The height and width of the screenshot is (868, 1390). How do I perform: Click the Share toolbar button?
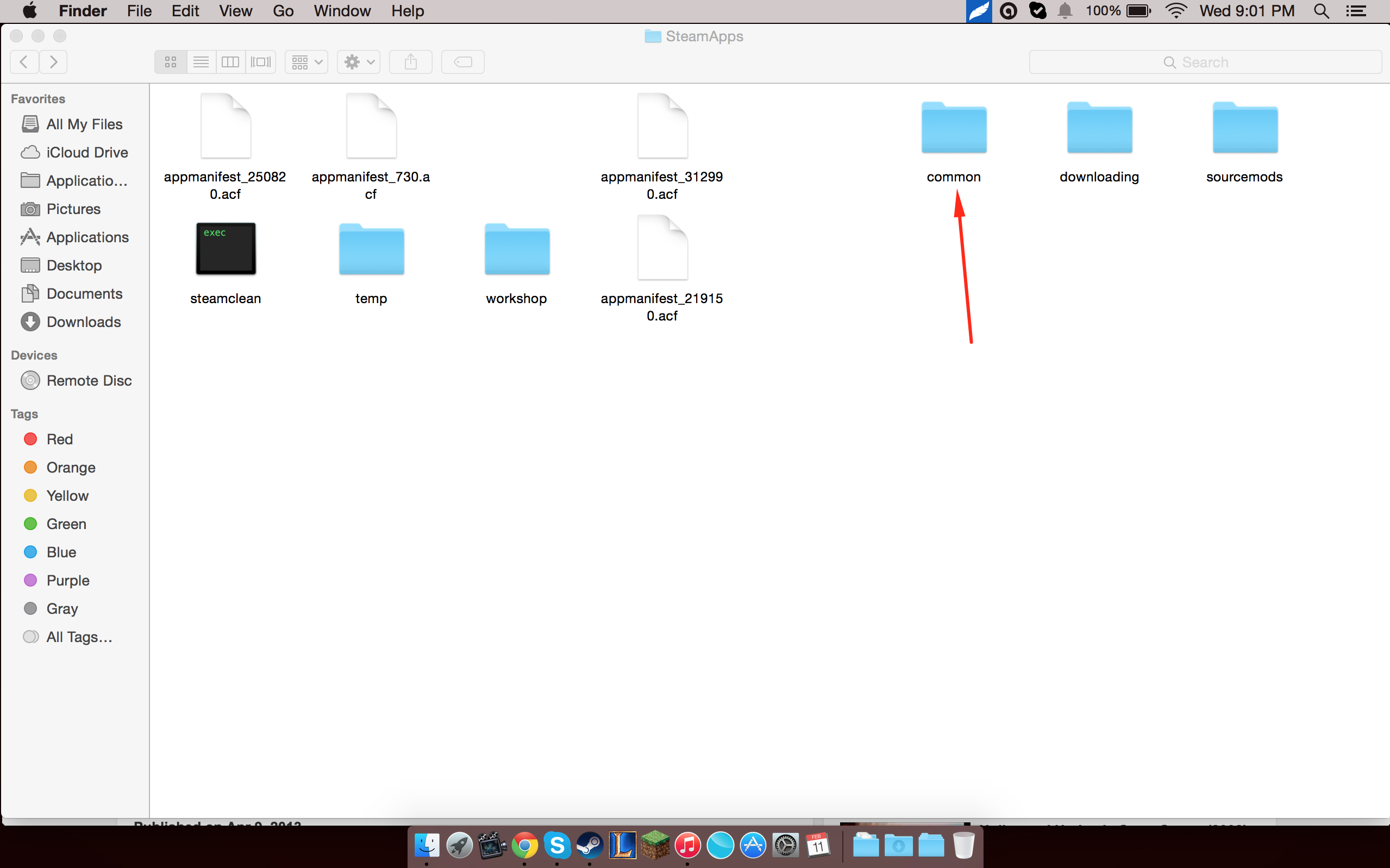[410, 62]
